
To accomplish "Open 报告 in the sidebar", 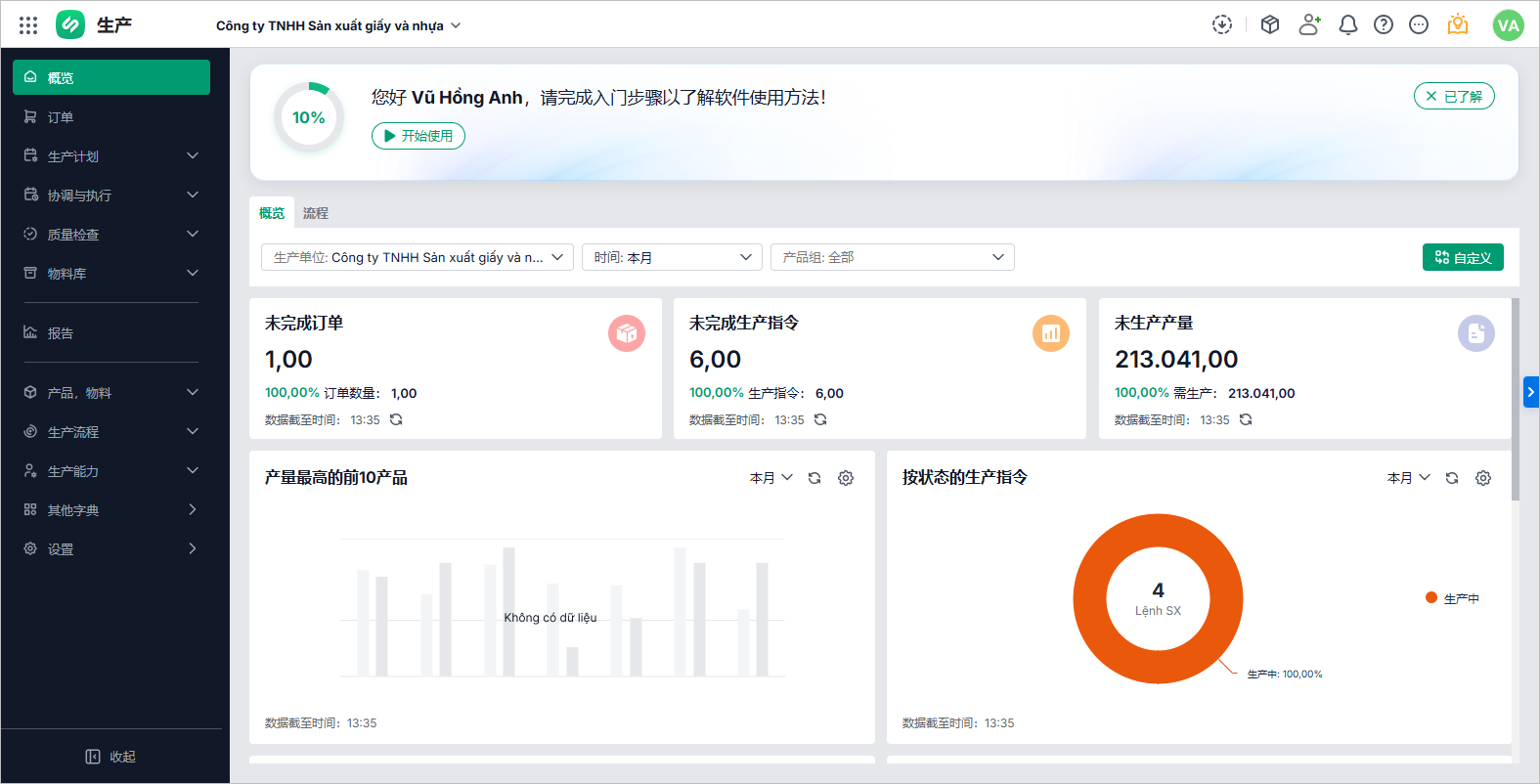I will tap(111, 332).
